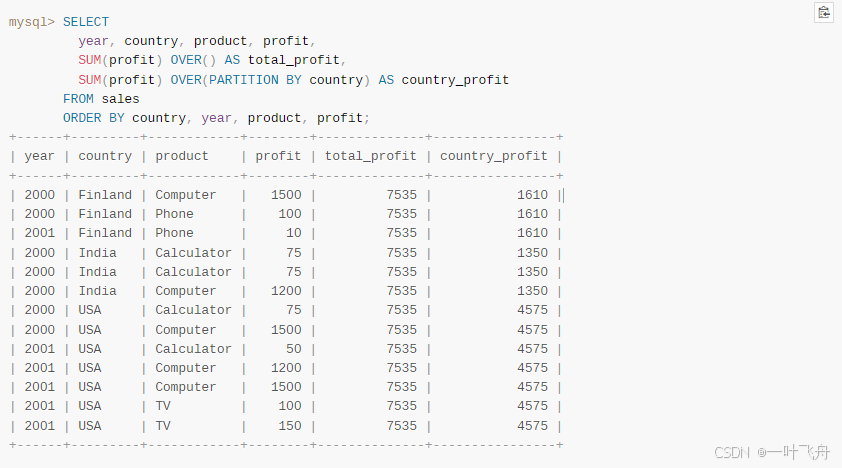Click the total_profit alias in the SQL query
This screenshot has width=842, height=468.
click(x=294, y=60)
